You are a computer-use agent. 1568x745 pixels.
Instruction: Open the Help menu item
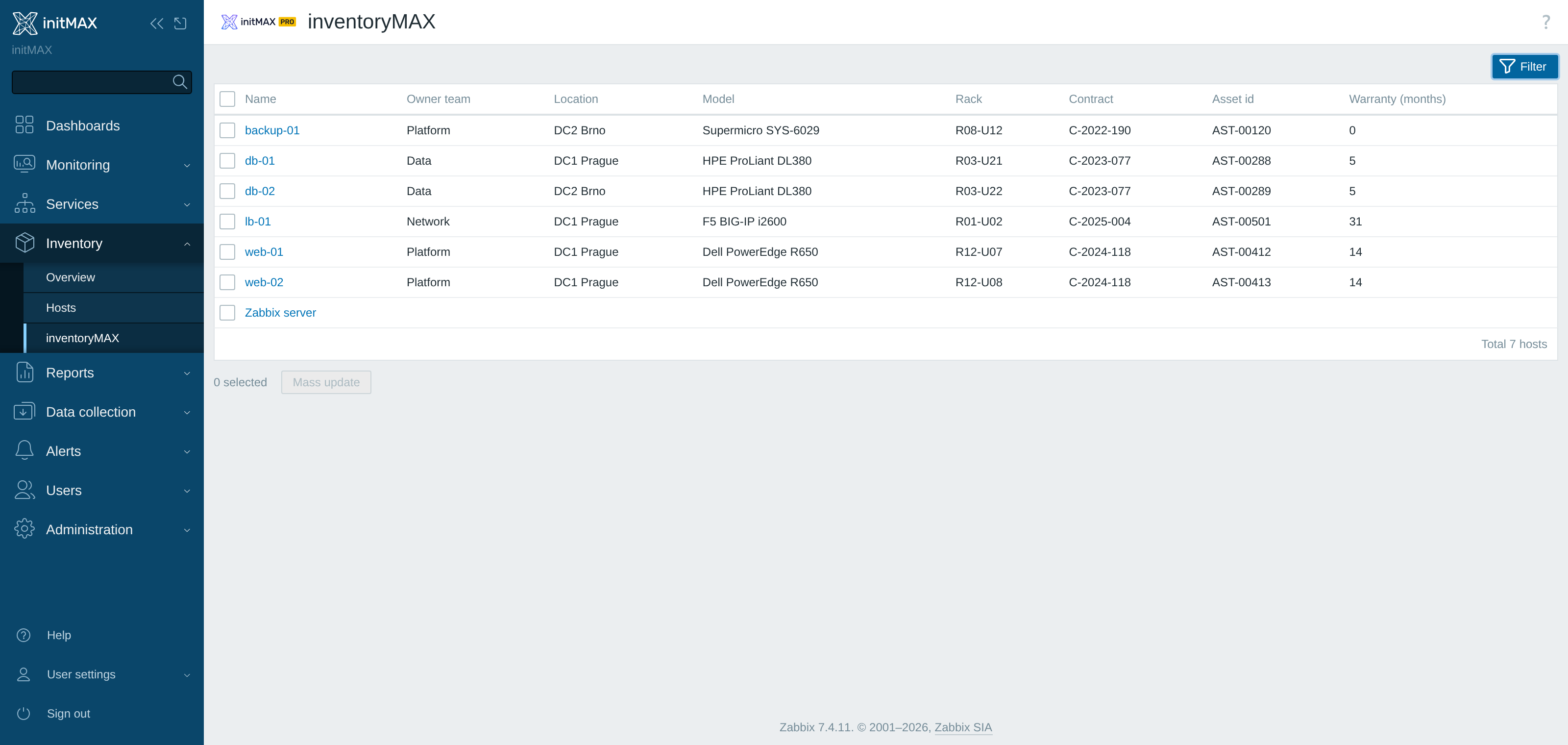click(x=101, y=635)
